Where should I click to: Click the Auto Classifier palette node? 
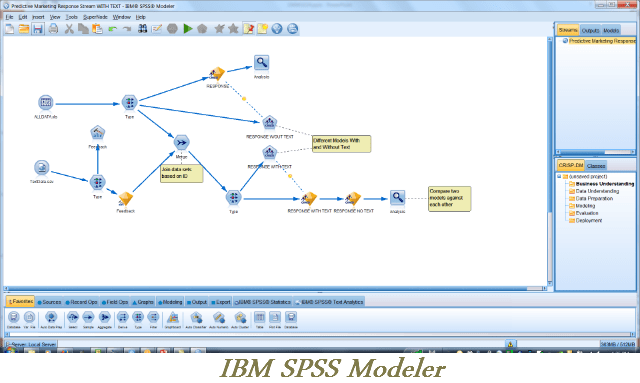[x=196, y=320]
